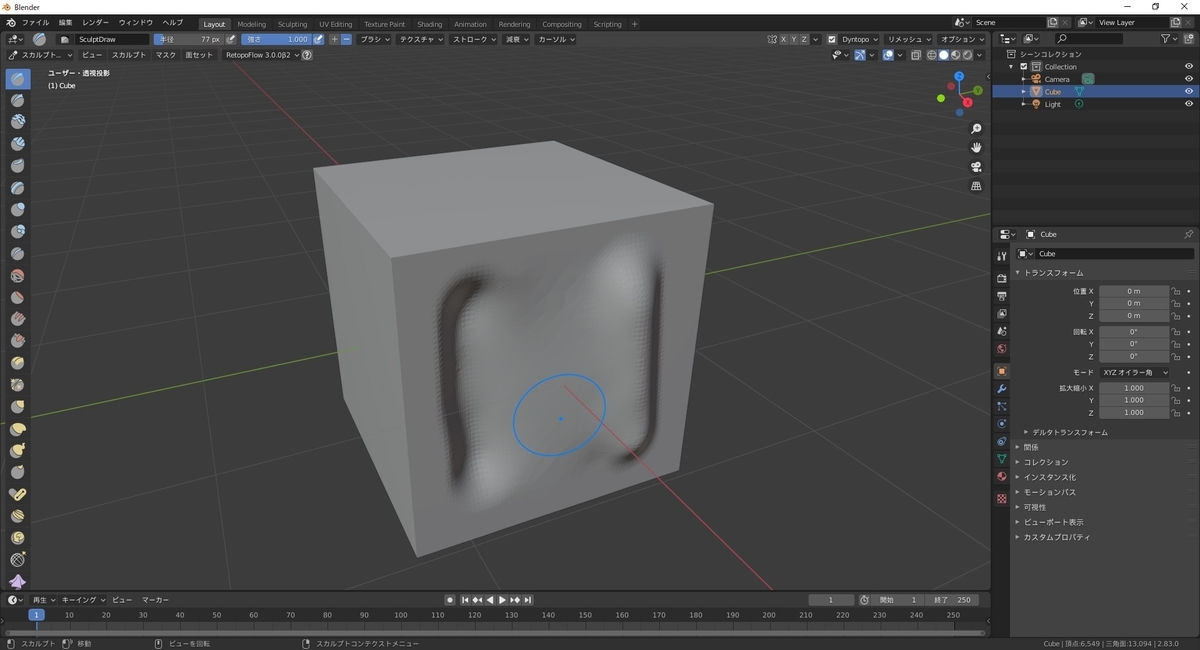This screenshot has width=1200, height=650.
Task: Hide the Collection with its eye icon
Action: [1189, 66]
